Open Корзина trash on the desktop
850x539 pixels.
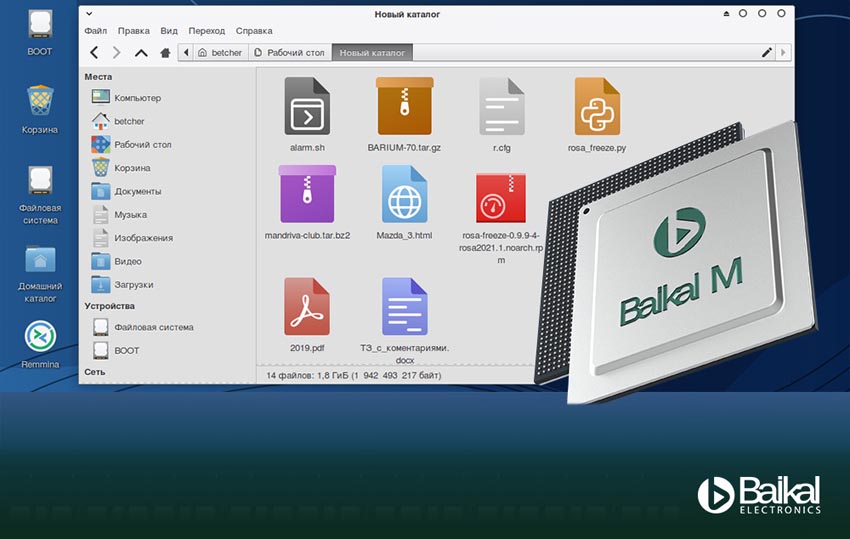[40, 110]
